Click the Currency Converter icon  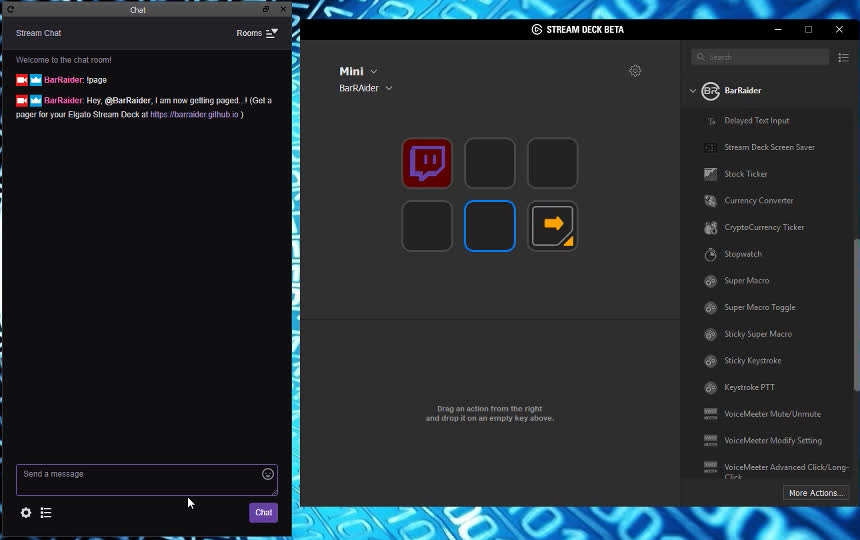click(711, 201)
